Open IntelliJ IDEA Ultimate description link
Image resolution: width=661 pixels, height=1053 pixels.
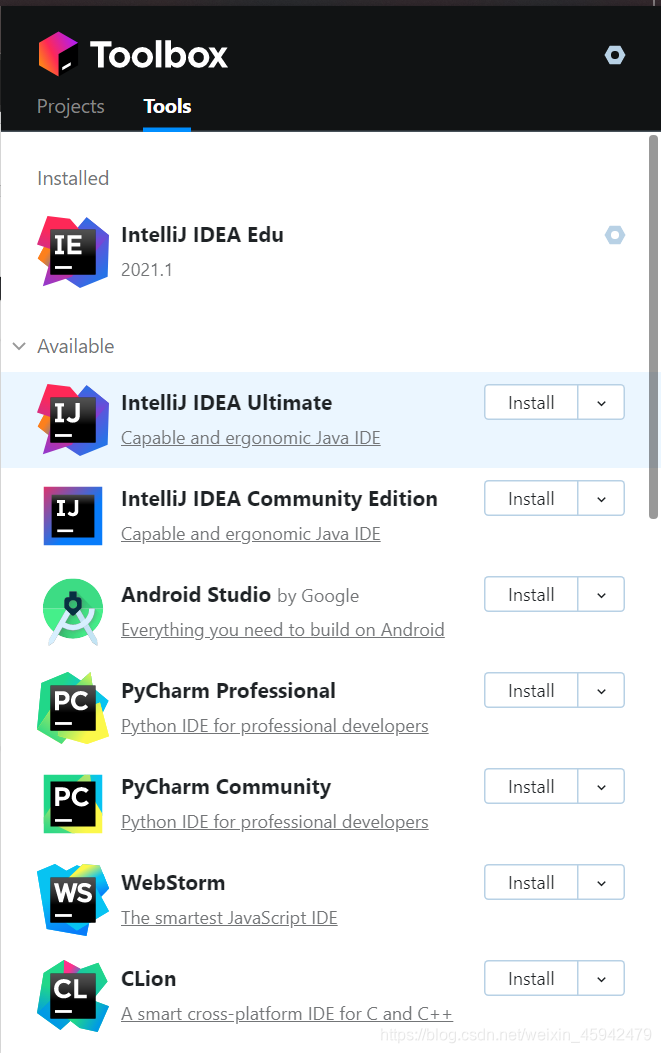(251, 438)
